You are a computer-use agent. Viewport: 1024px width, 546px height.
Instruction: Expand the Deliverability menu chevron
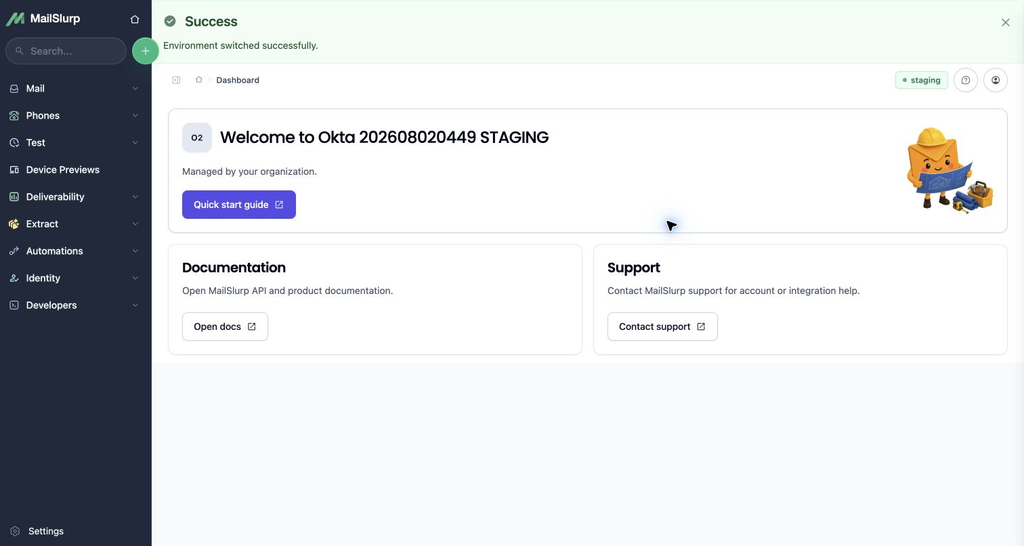click(x=135, y=197)
